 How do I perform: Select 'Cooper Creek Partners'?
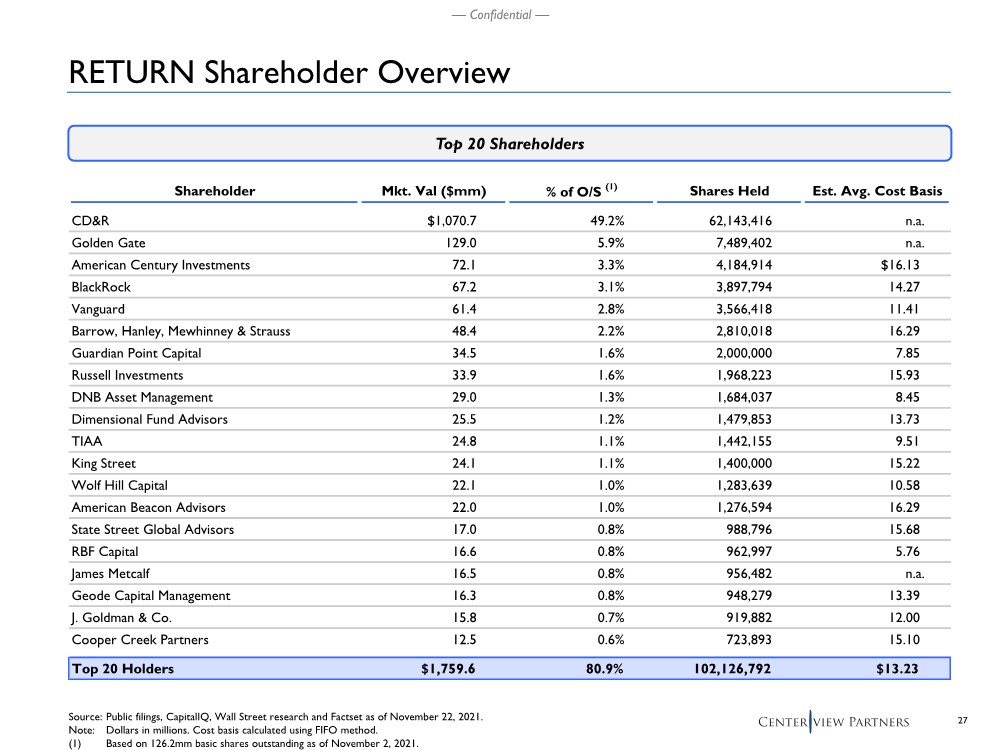coord(140,640)
